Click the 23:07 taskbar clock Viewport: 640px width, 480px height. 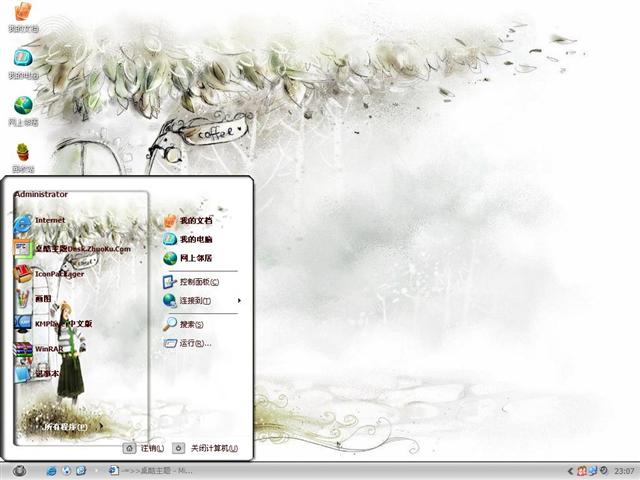click(x=624, y=471)
